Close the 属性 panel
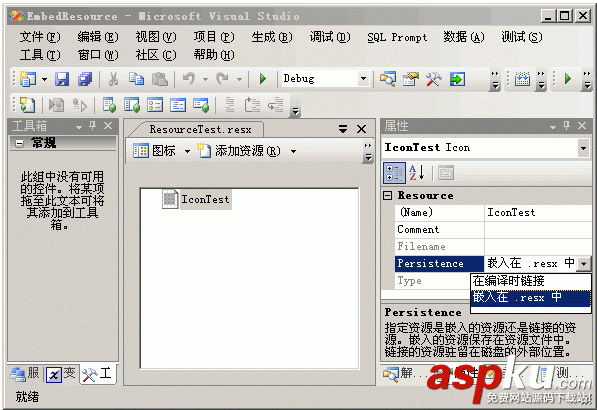Image resolution: width=597 pixels, height=410 pixels. coord(582,126)
